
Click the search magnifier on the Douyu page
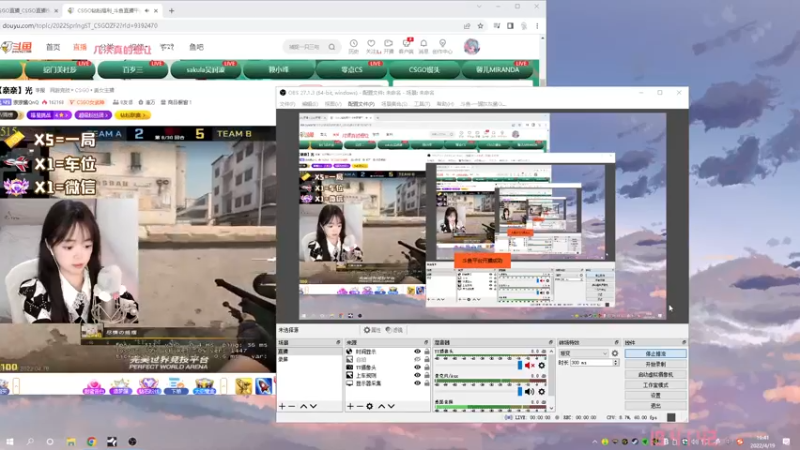pos(332,47)
